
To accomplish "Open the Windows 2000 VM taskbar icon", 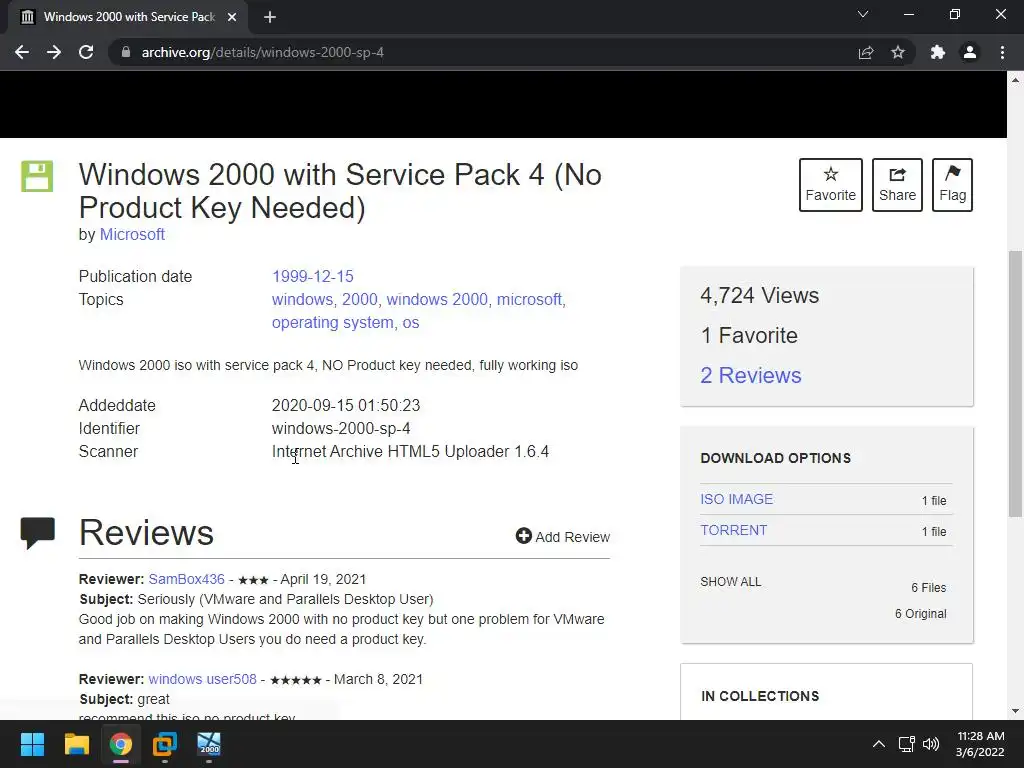I will pos(209,744).
